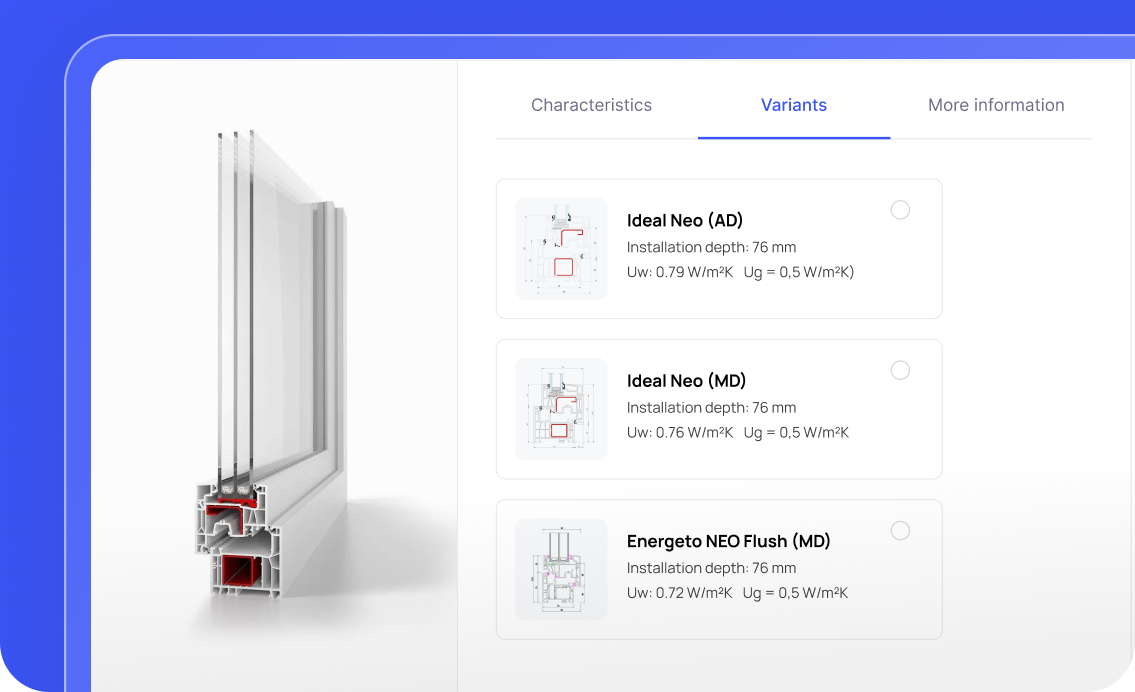Image resolution: width=1135 pixels, height=692 pixels.
Task: Open the Variants tab
Action: (x=793, y=105)
